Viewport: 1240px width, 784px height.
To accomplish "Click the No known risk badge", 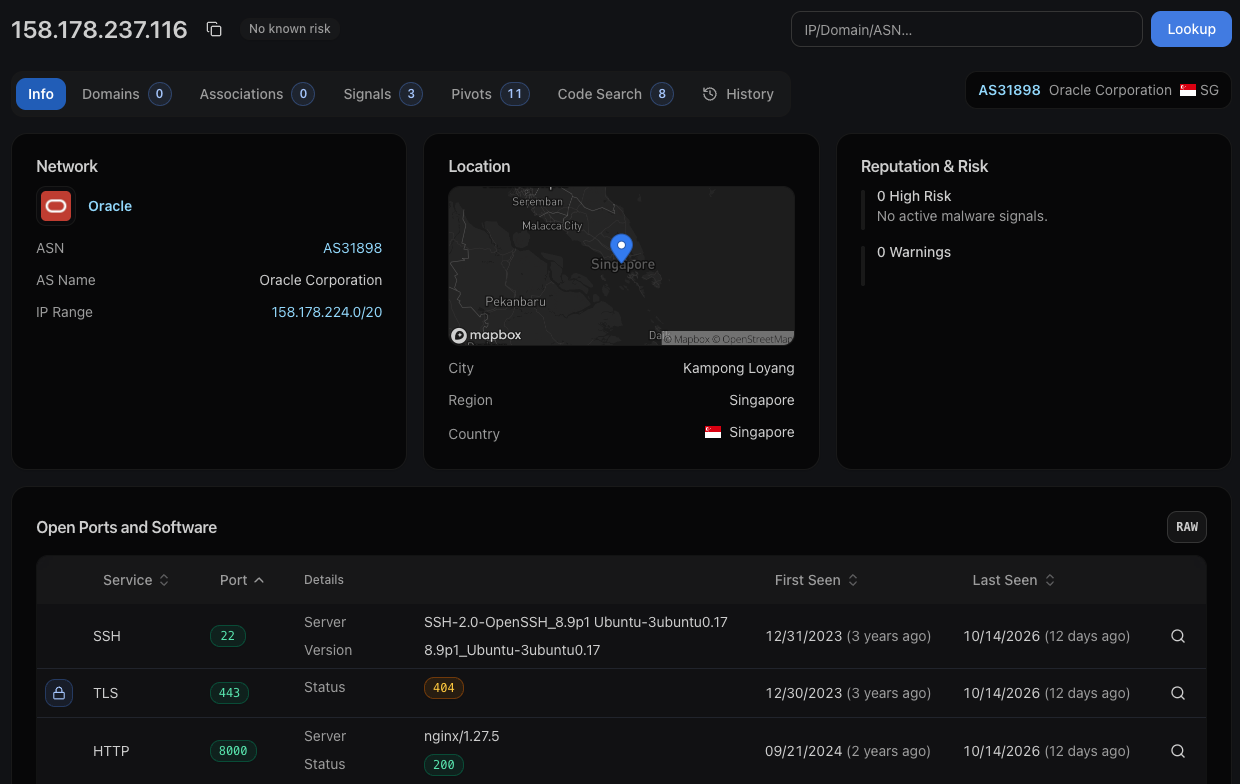I will pos(290,29).
